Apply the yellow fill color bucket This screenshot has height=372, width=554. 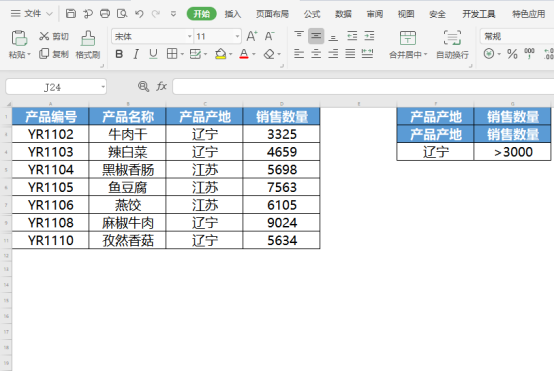[220, 54]
